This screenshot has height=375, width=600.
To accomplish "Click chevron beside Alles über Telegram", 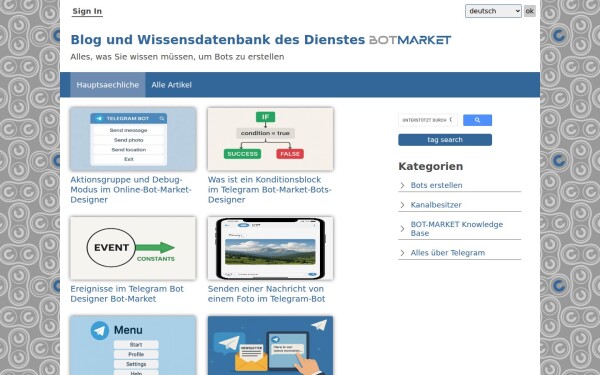I will pyautogui.click(x=403, y=253).
